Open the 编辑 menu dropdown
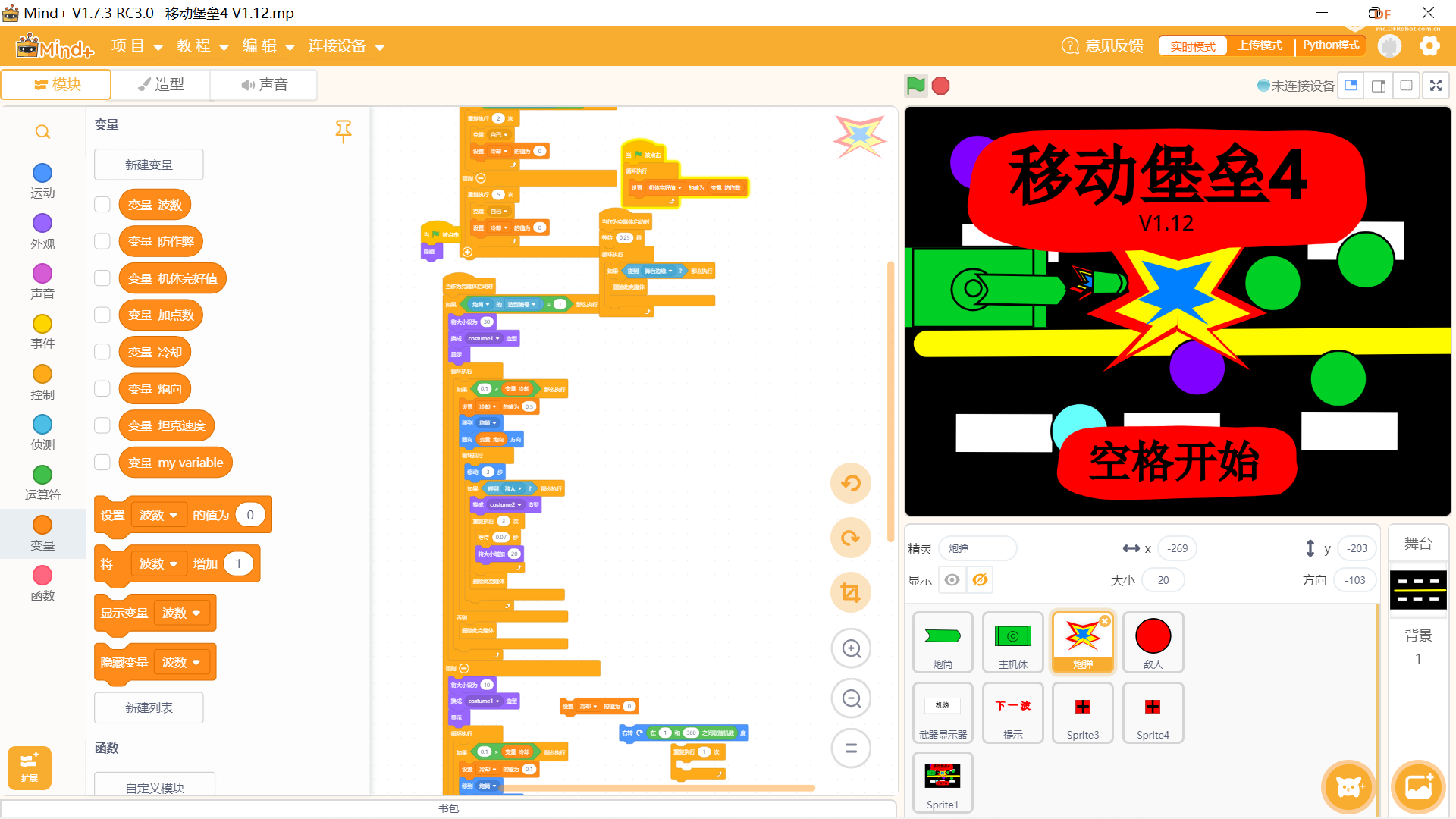This screenshot has width=1456, height=819. (x=268, y=46)
